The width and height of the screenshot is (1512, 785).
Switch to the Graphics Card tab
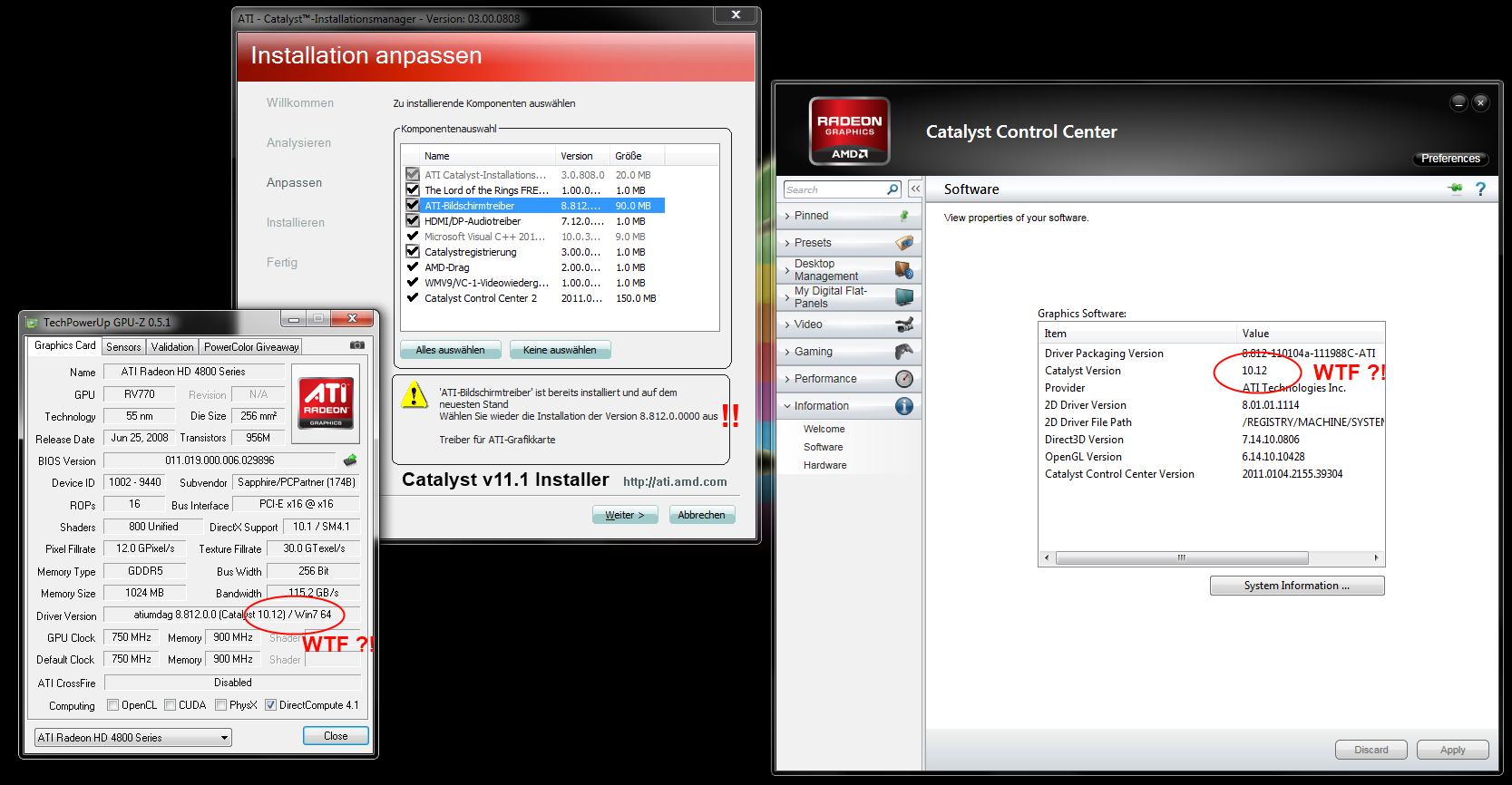(x=64, y=345)
